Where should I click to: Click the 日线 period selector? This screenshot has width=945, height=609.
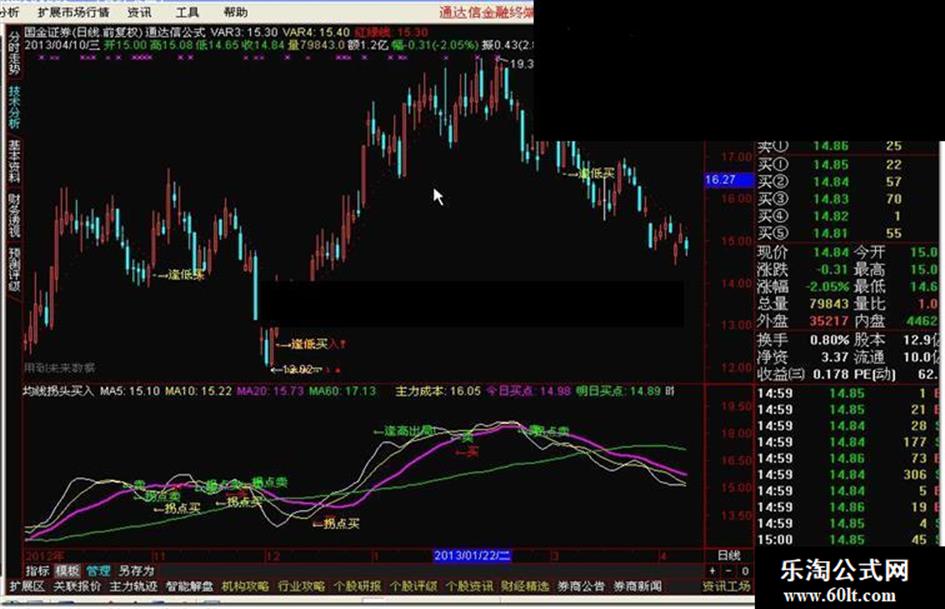click(729, 555)
